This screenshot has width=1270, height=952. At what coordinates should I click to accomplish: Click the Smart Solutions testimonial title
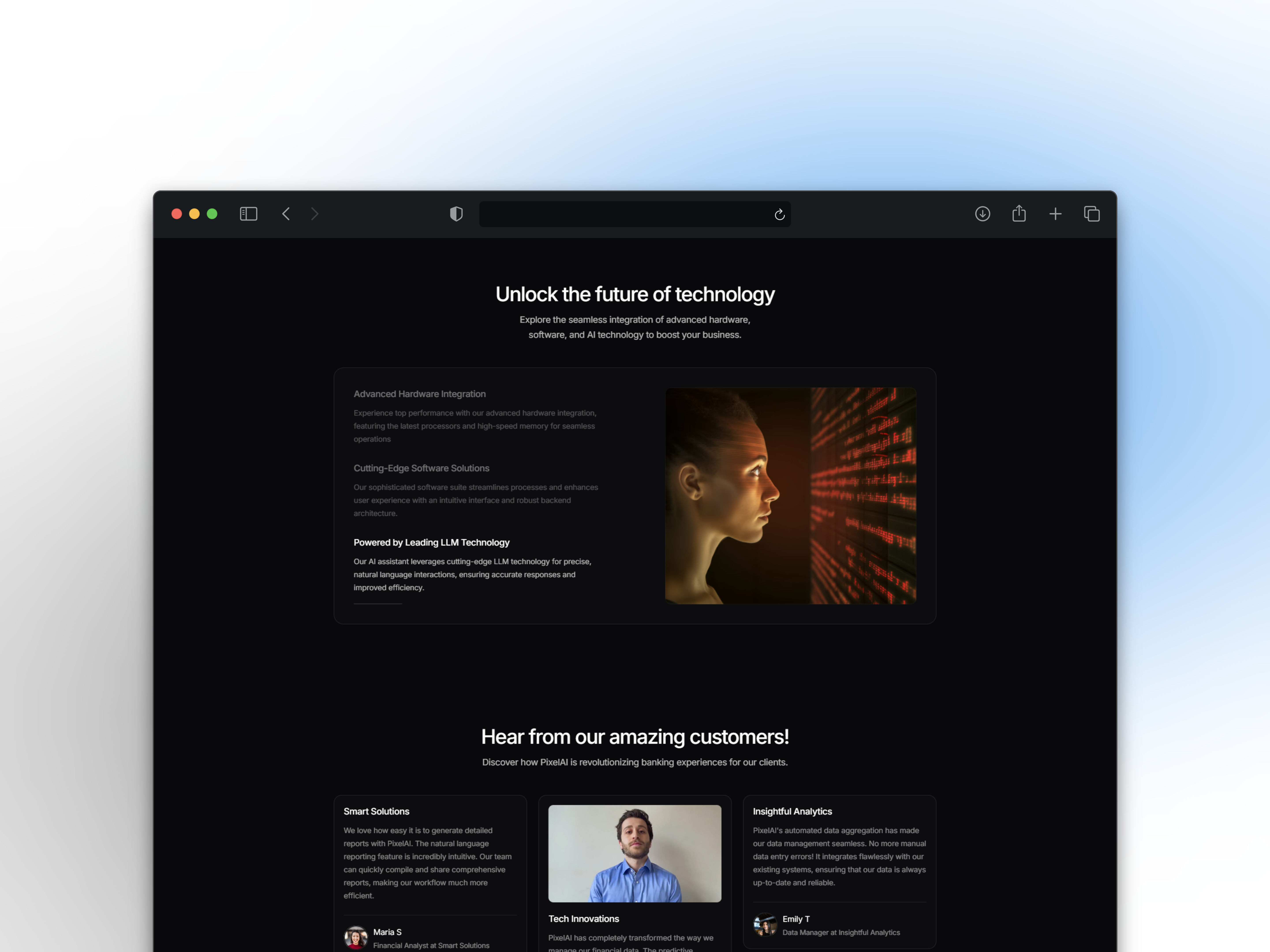coord(376,811)
